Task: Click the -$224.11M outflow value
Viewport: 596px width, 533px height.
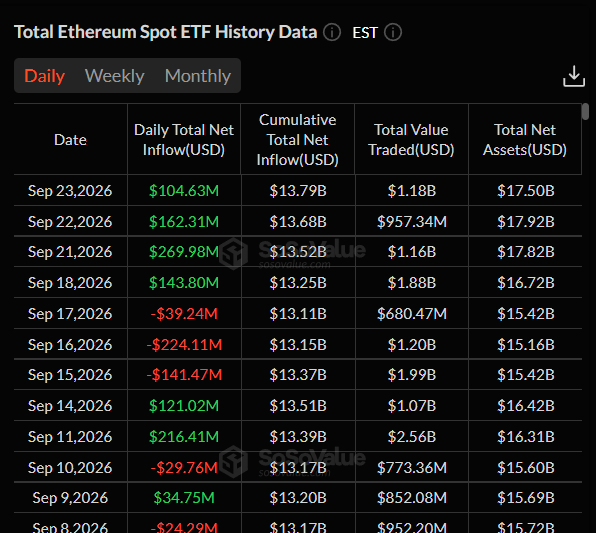Action: point(184,345)
